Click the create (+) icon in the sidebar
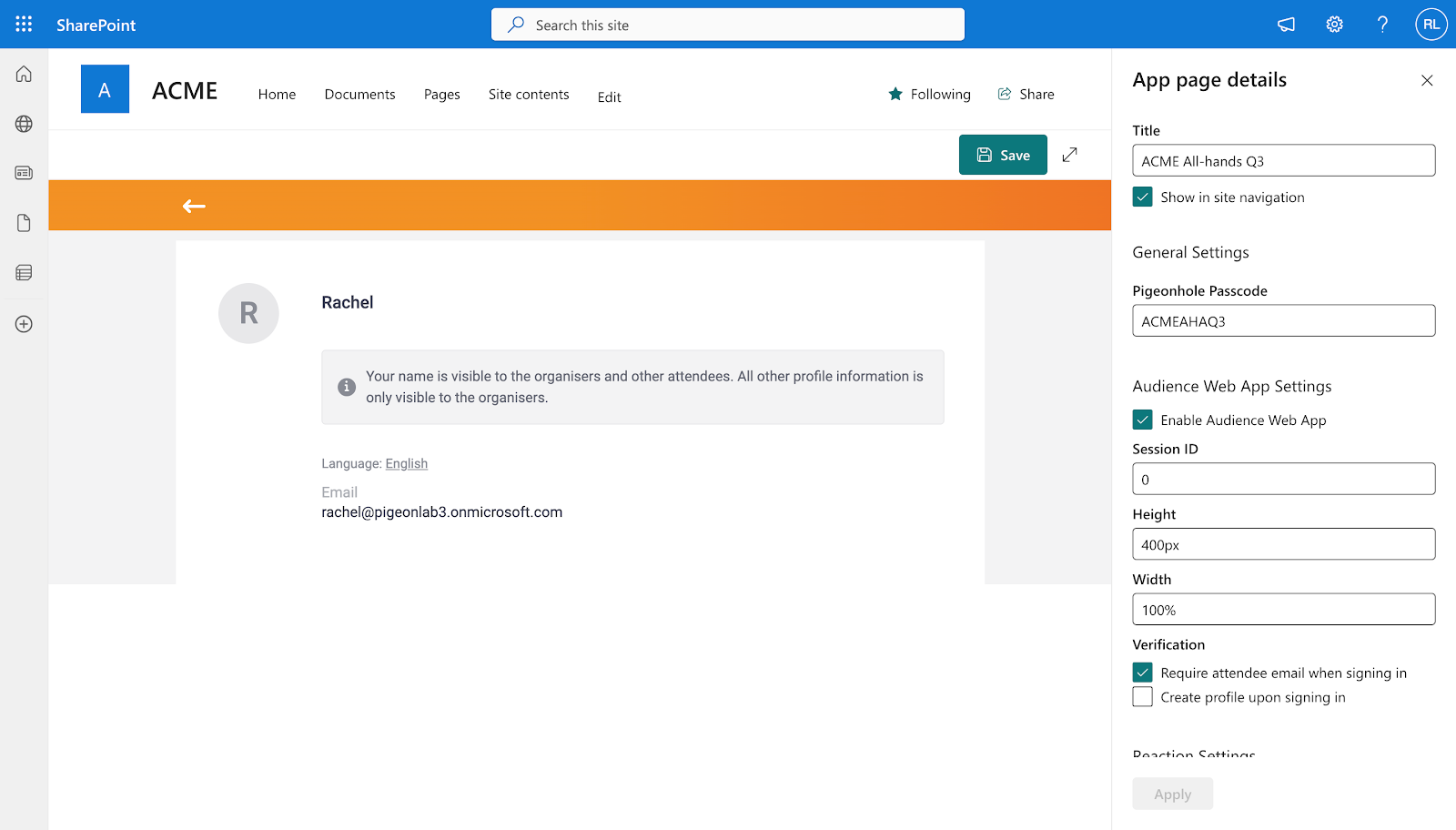1456x830 pixels. [23, 323]
